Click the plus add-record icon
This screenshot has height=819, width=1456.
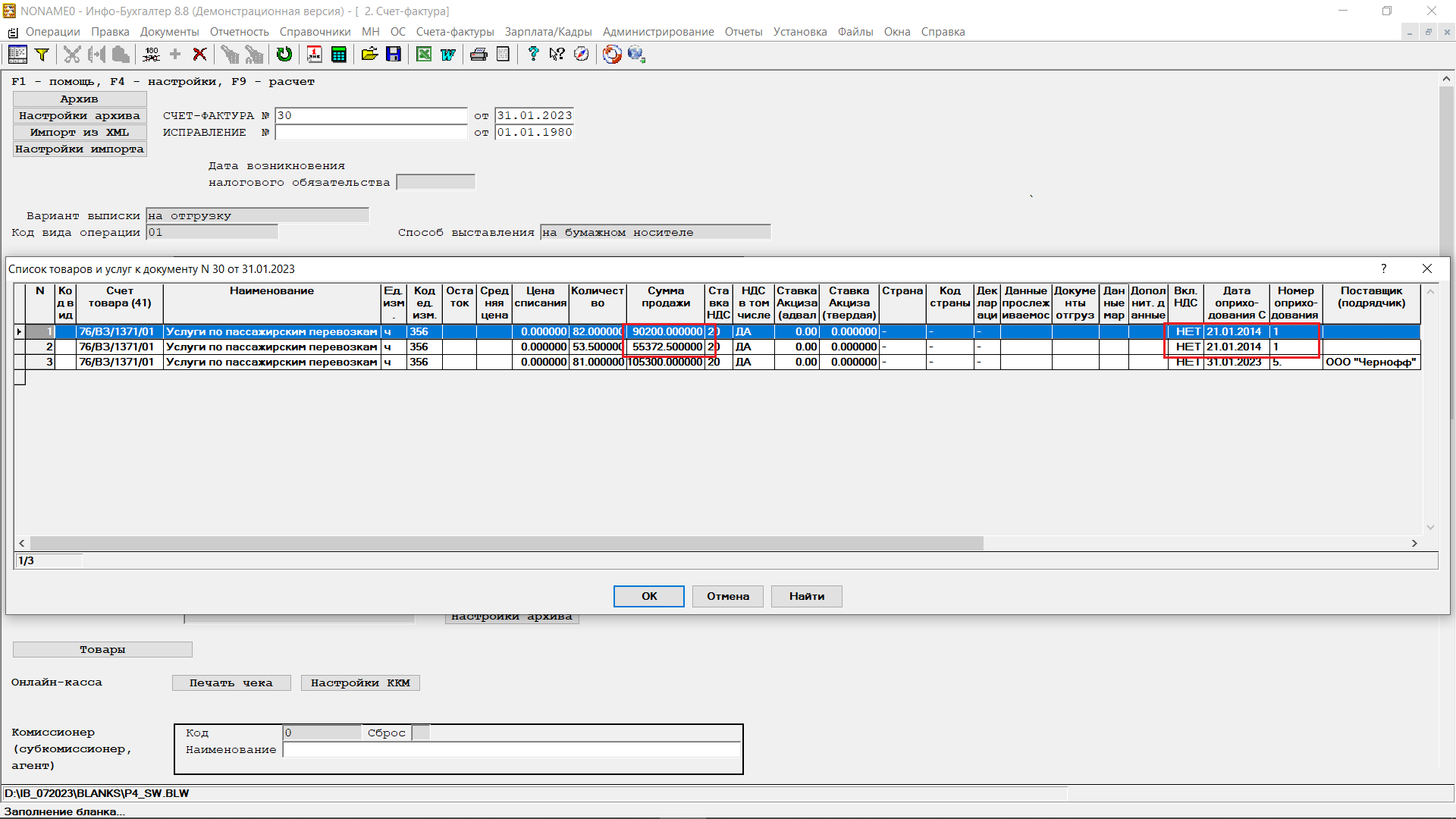point(175,54)
